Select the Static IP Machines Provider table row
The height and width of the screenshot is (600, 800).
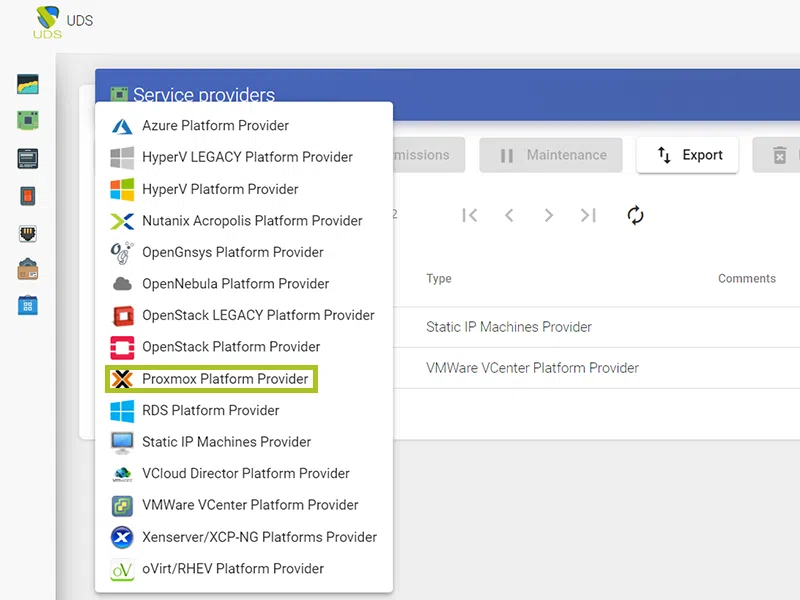click(596, 327)
